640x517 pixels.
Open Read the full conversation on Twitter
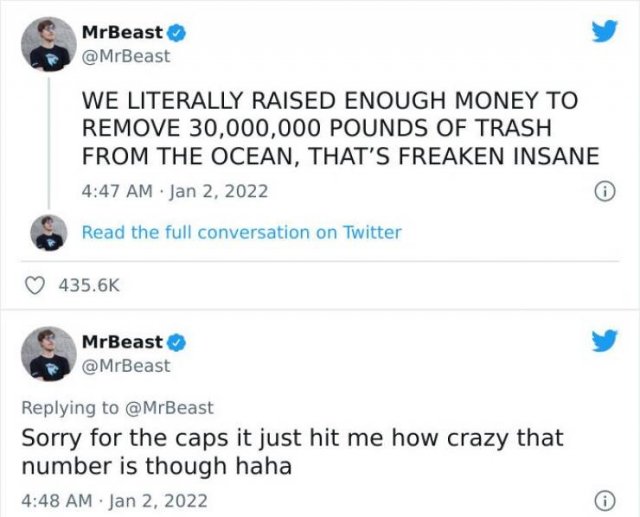click(x=242, y=232)
